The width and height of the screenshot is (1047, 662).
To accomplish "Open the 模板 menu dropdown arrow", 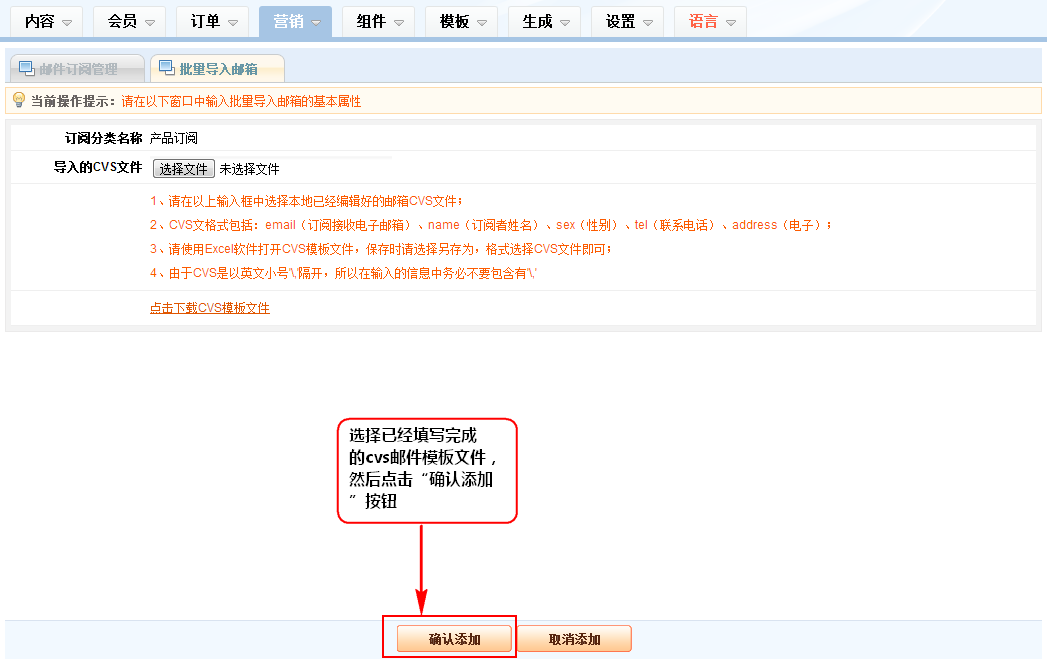I will point(481,23).
